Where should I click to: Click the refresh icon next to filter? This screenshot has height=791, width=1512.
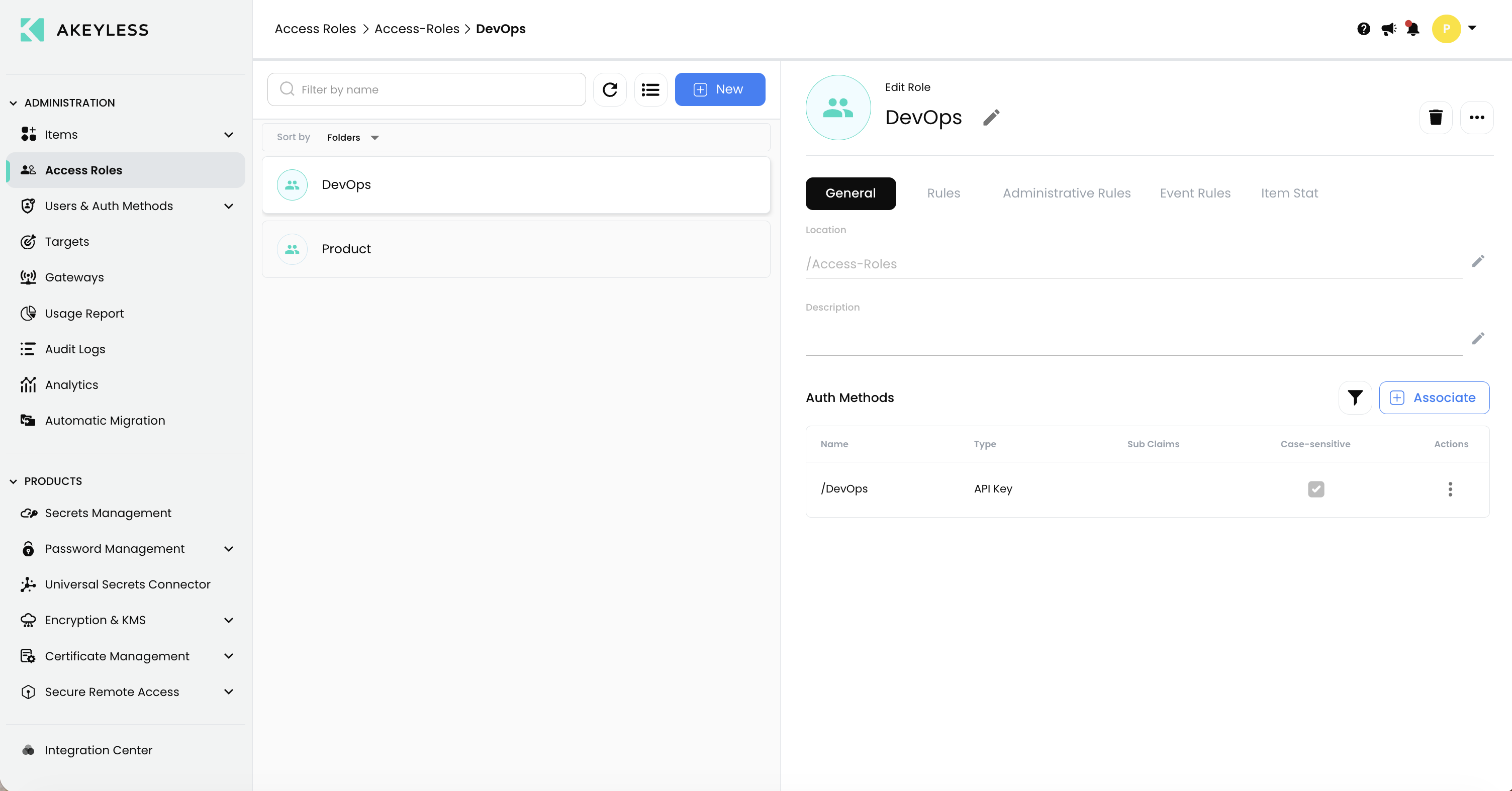(610, 89)
